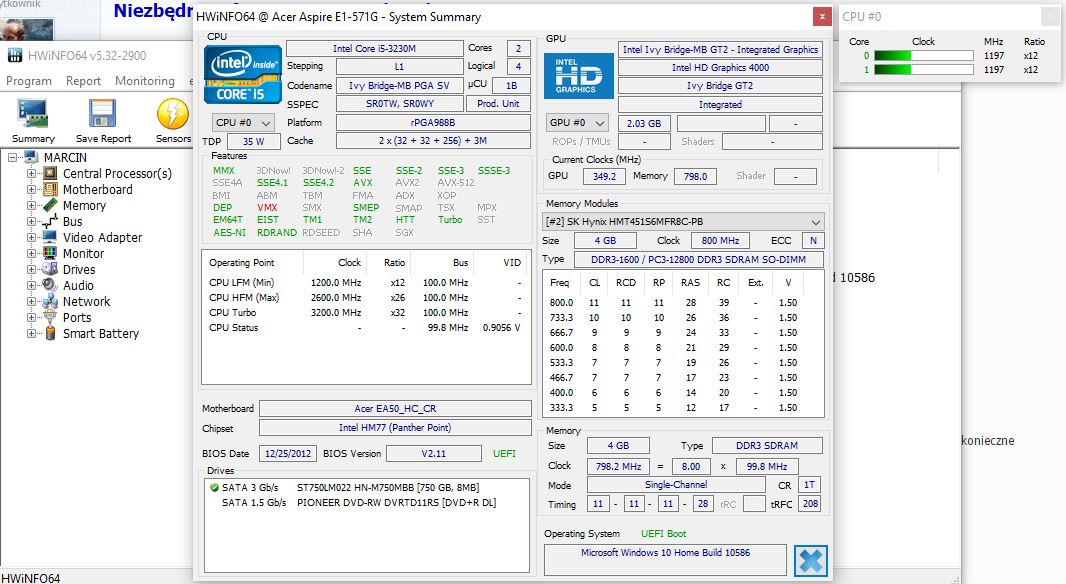Click the CPU Turbo operating point row
Screen dimensions: 1066x584
(x=366, y=313)
